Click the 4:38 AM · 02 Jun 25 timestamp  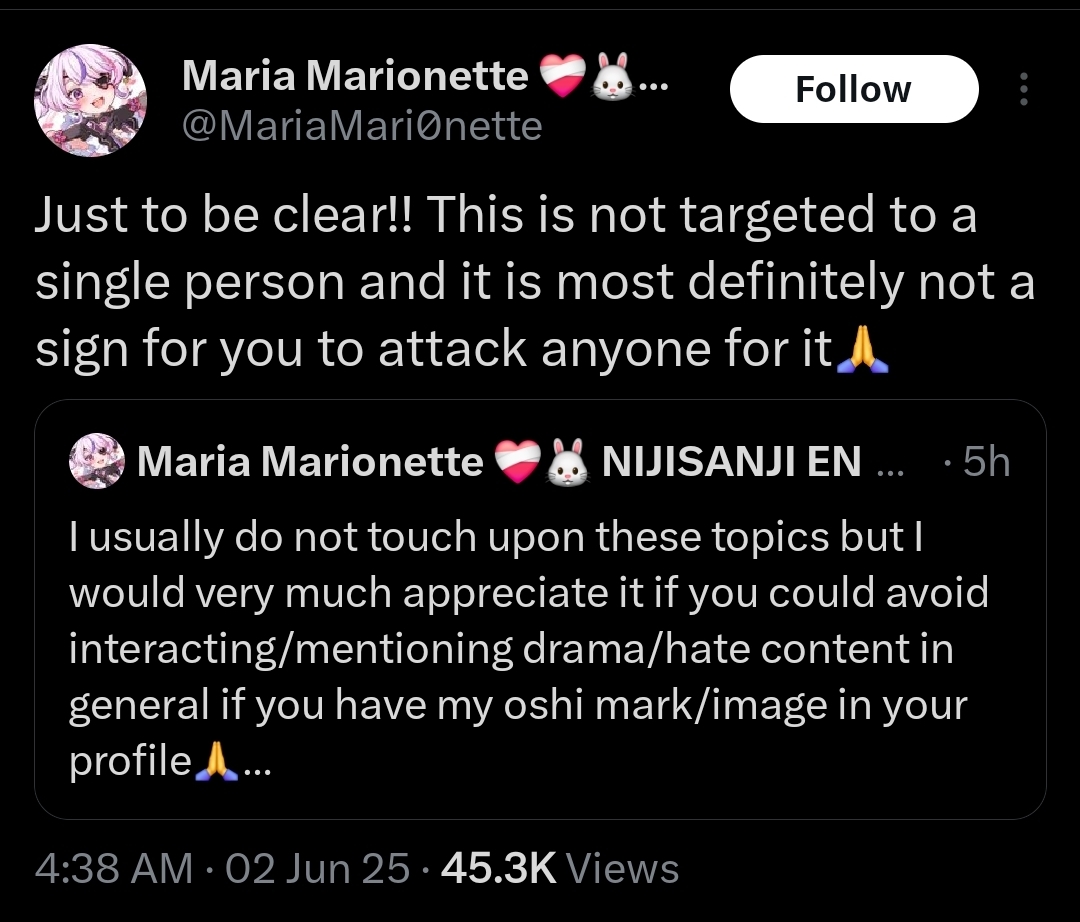pyautogui.click(x=221, y=868)
